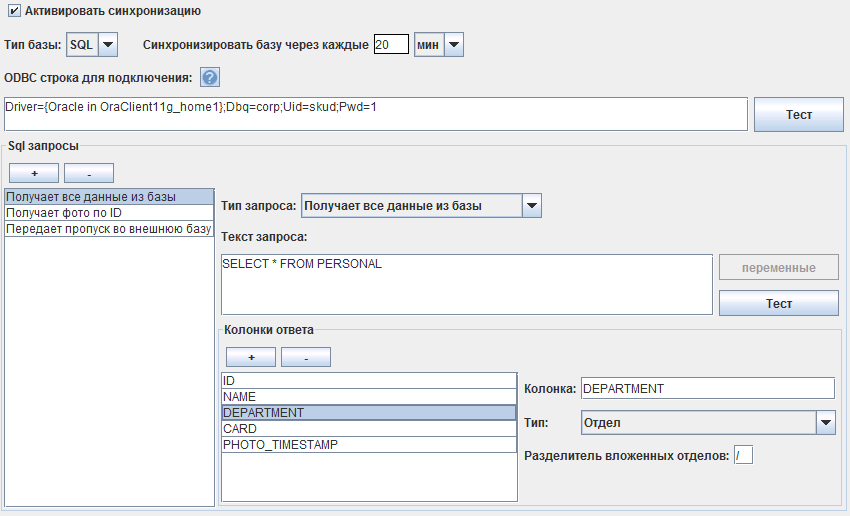
Task: Add a new SQL query with plus button
Action: click(x=33, y=173)
